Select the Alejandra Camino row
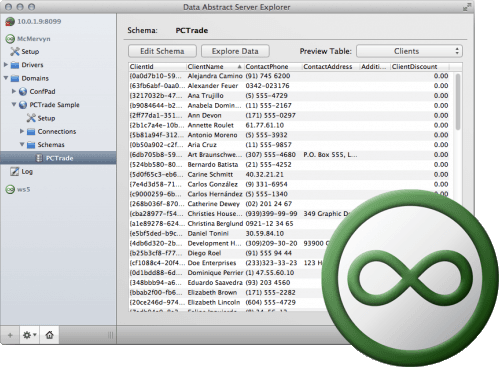Viewport: 499px width, 367px height. 289,76
